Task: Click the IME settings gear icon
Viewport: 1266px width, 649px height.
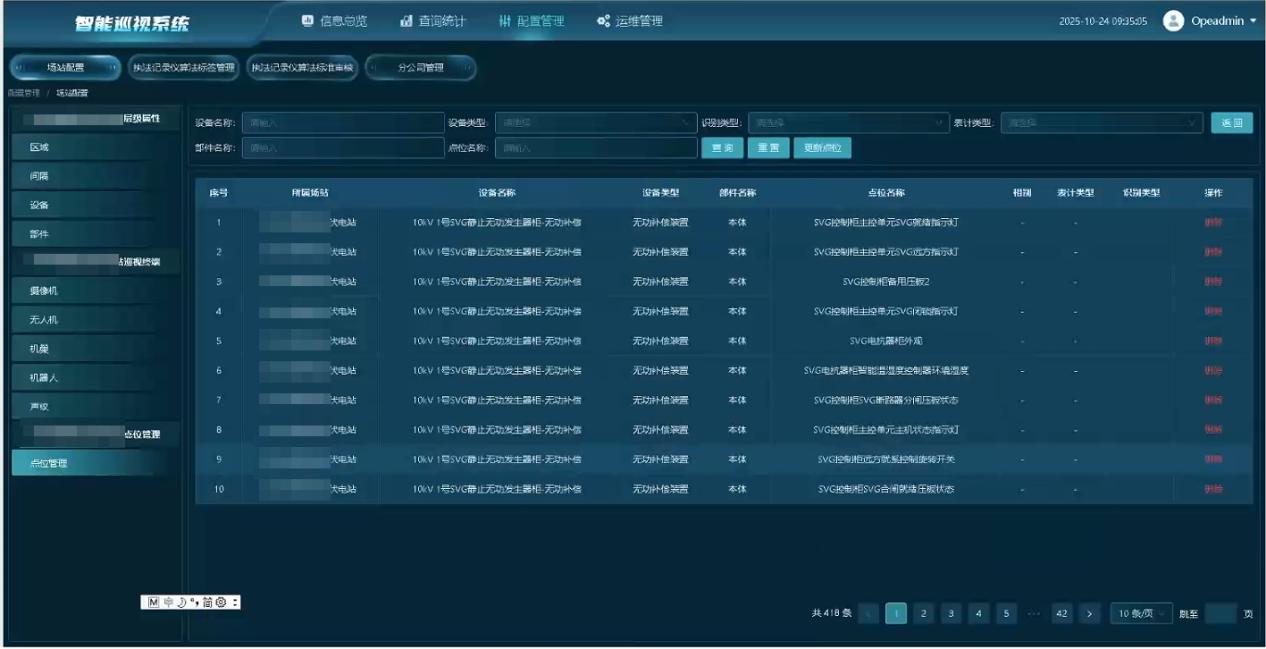Action: click(221, 602)
